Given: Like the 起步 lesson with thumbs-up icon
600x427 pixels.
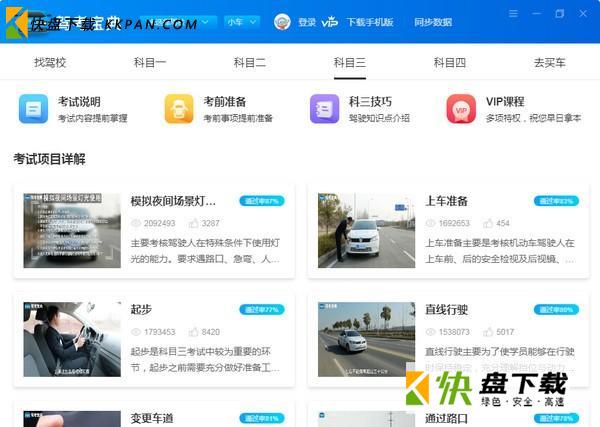Looking at the screenshot, I should [193, 331].
